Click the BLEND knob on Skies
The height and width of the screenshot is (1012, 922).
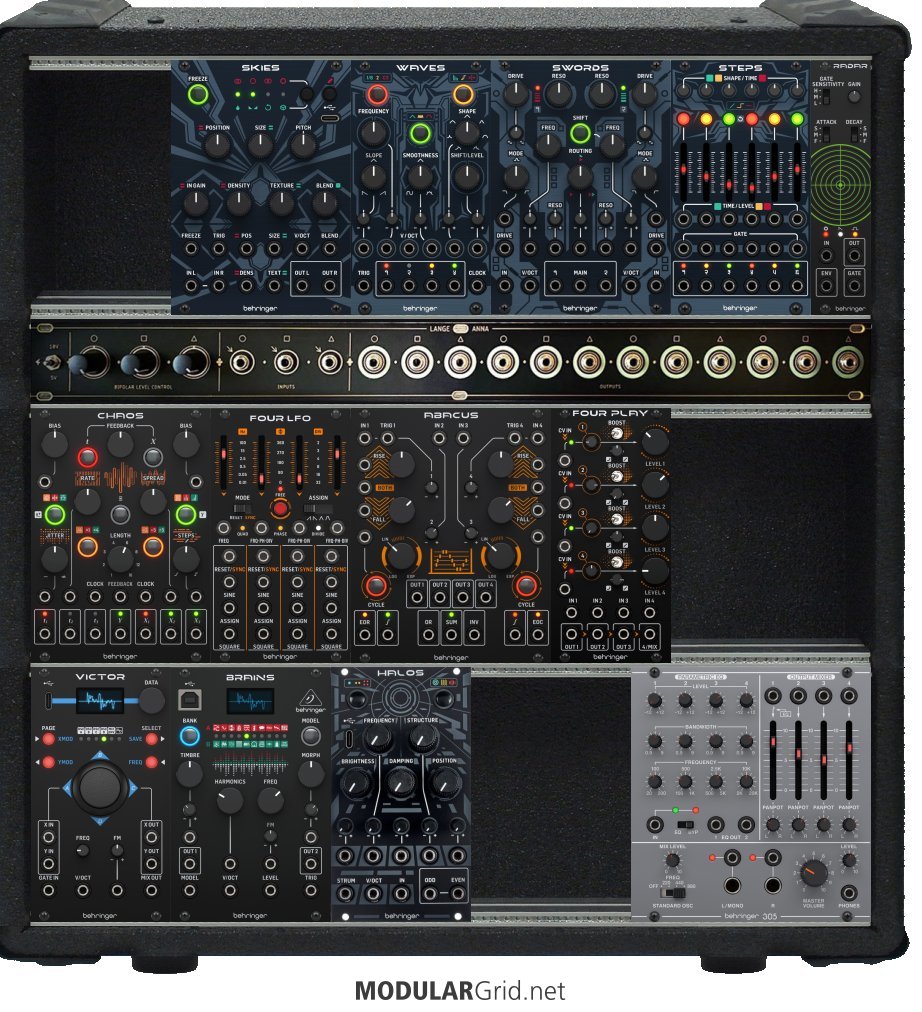point(325,204)
